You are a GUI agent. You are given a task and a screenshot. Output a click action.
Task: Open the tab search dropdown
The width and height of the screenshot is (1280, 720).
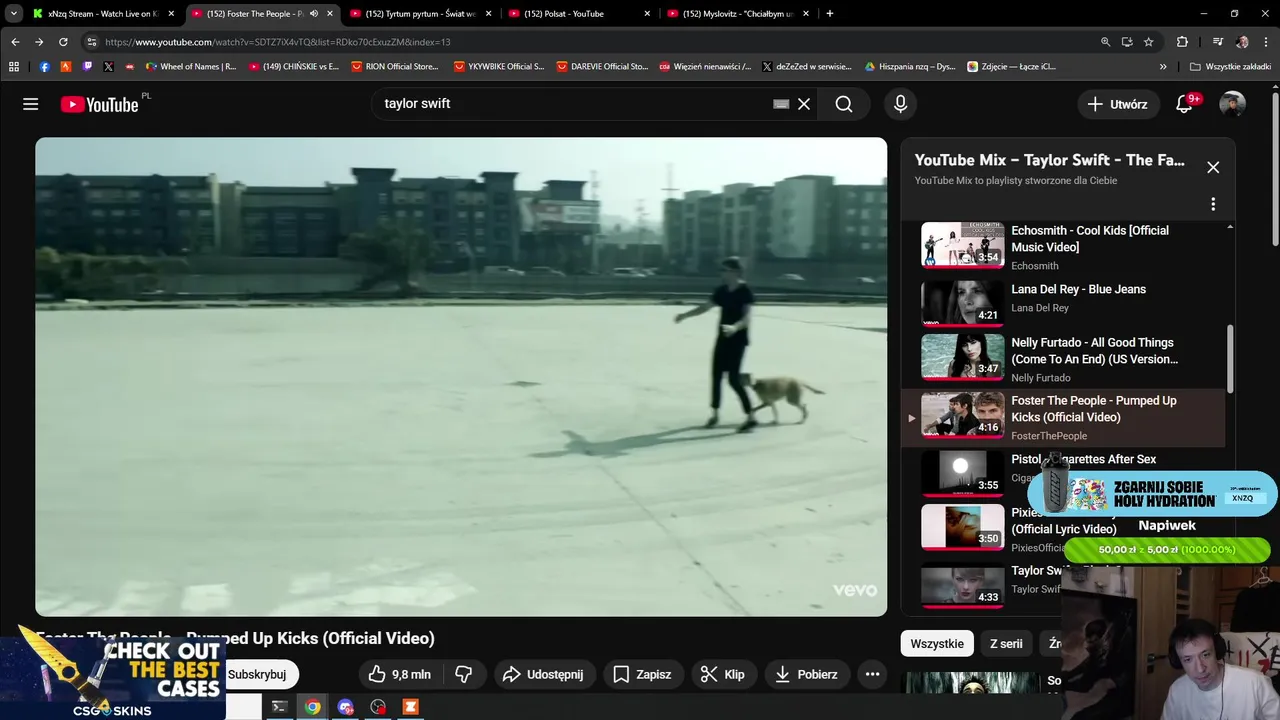click(14, 14)
